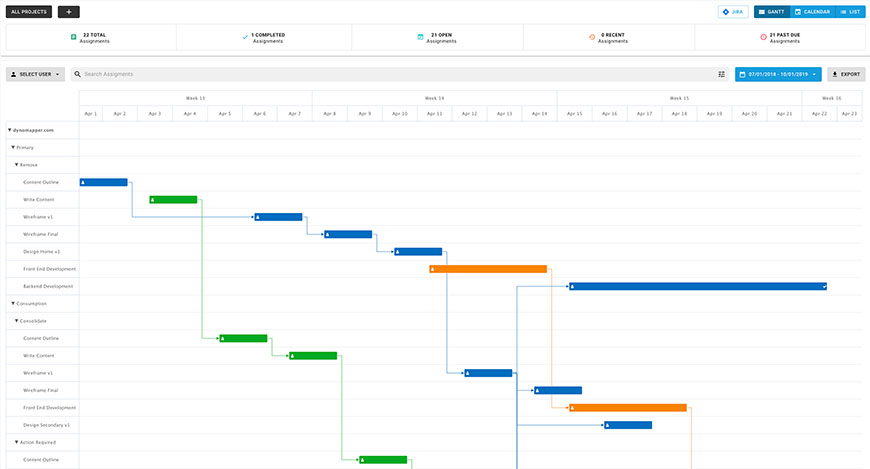
Task: Export the assignments with Export button
Action: click(846, 74)
